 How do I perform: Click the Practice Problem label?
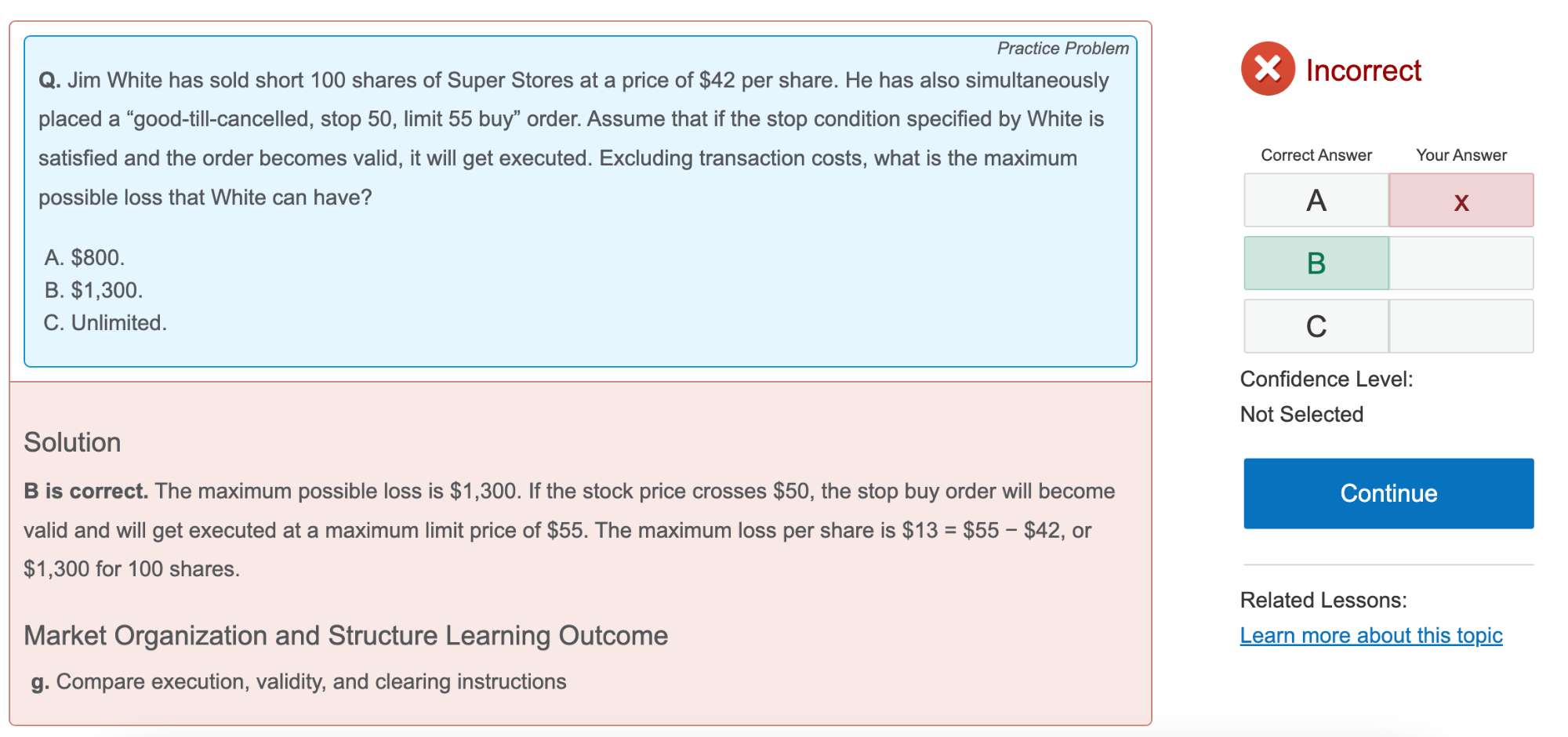pyautogui.click(x=1062, y=49)
